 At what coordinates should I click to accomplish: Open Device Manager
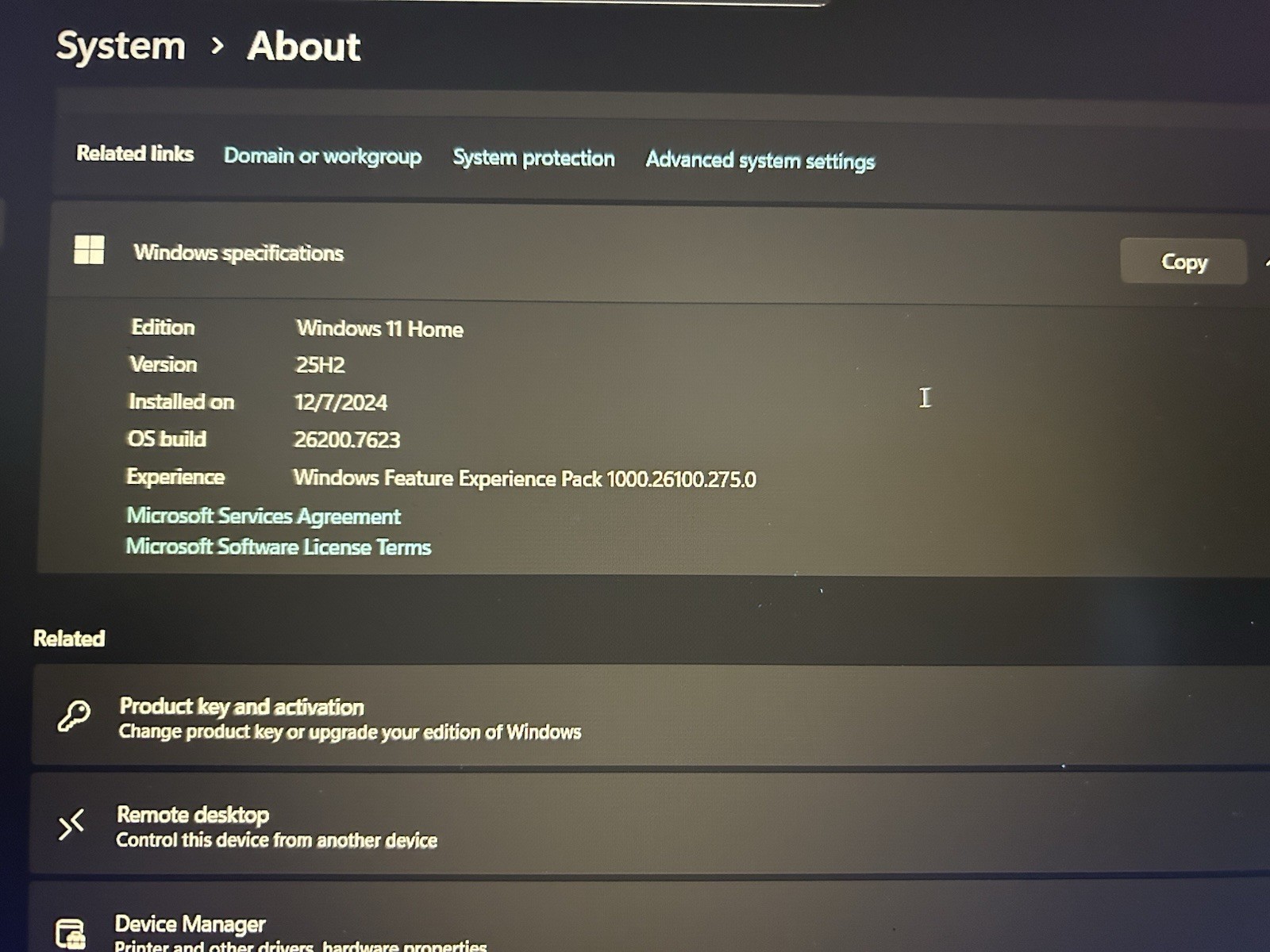coord(649,918)
